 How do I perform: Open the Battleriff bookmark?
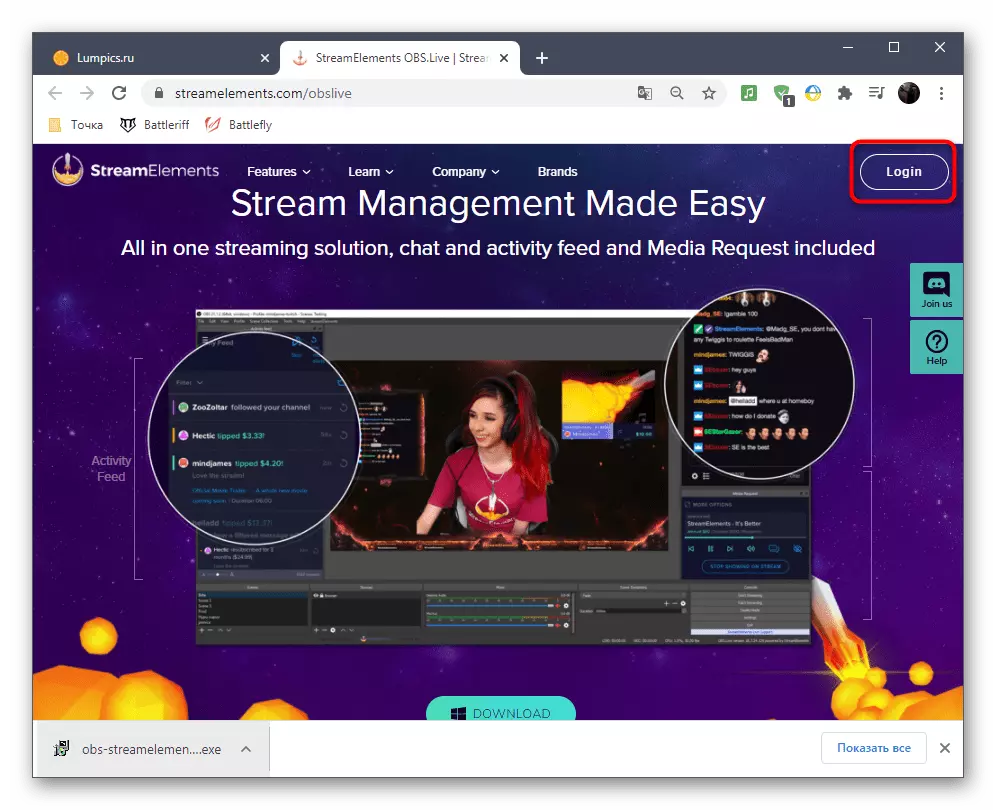click(x=154, y=125)
